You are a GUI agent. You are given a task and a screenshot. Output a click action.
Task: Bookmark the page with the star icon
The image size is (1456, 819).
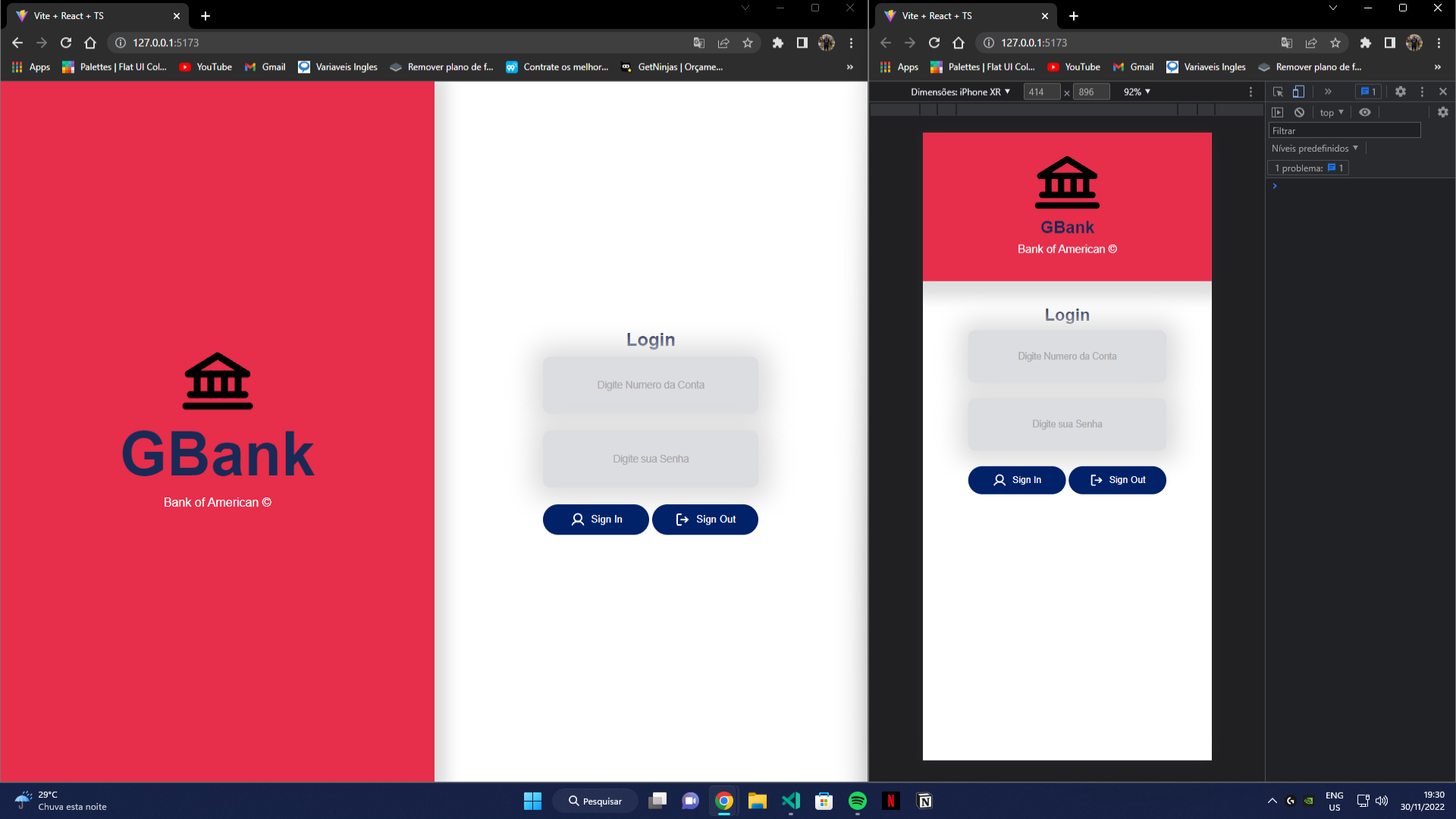pyautogui.click(x=748, y=43)
